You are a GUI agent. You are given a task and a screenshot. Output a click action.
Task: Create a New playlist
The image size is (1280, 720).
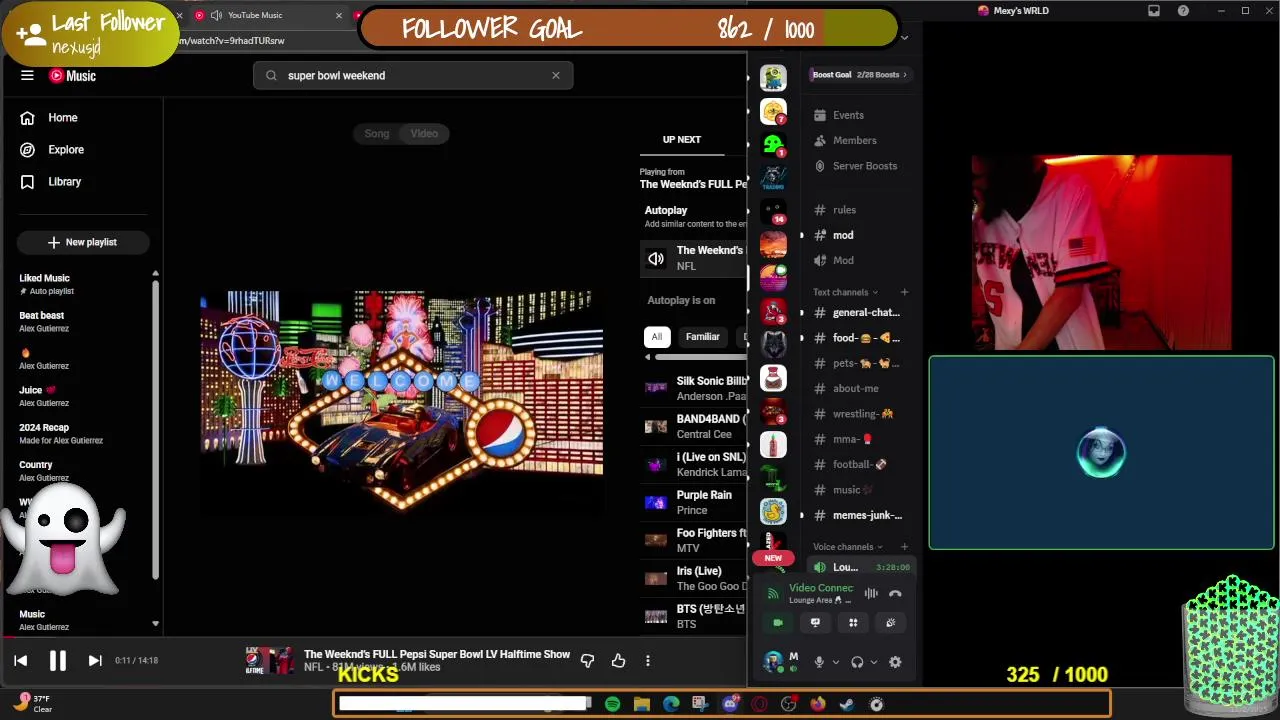[83, 242]
